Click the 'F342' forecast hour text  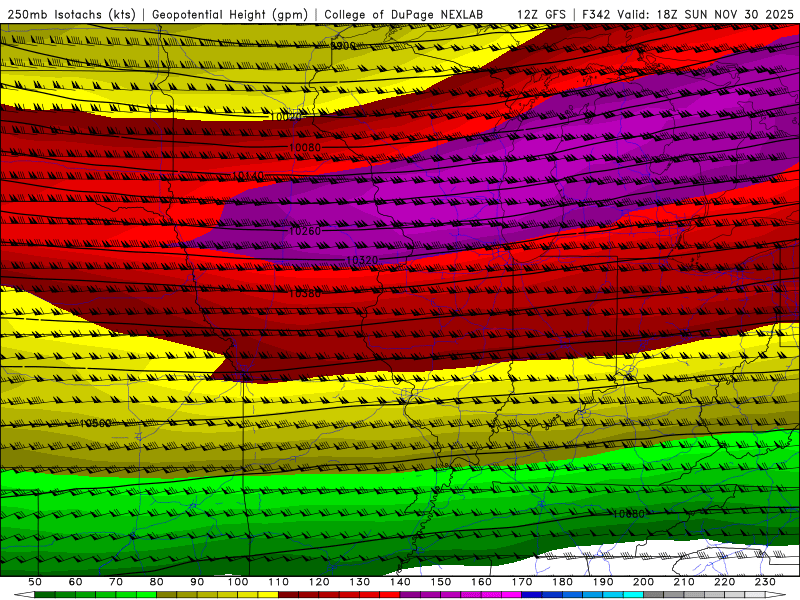[597, 14]
